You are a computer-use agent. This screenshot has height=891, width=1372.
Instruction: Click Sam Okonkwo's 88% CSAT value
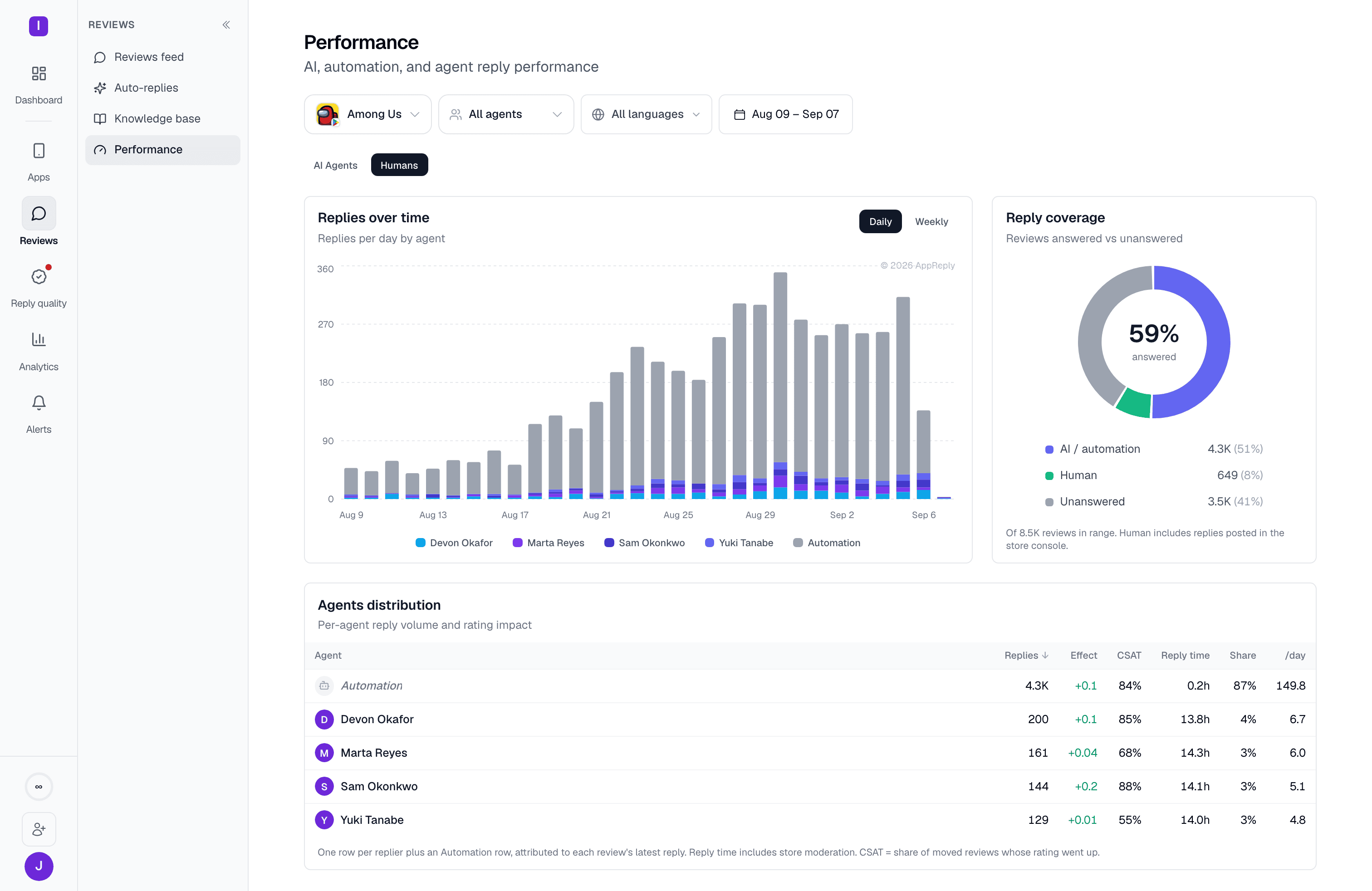click(1130, 786)
